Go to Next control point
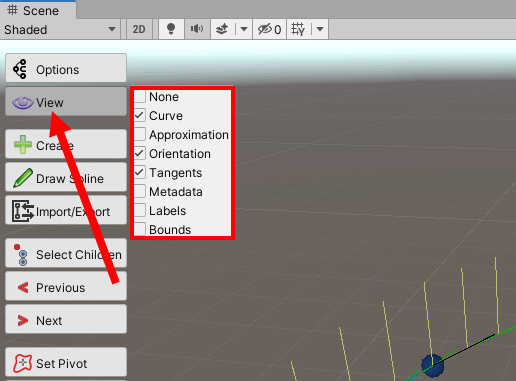 (66, 319)
